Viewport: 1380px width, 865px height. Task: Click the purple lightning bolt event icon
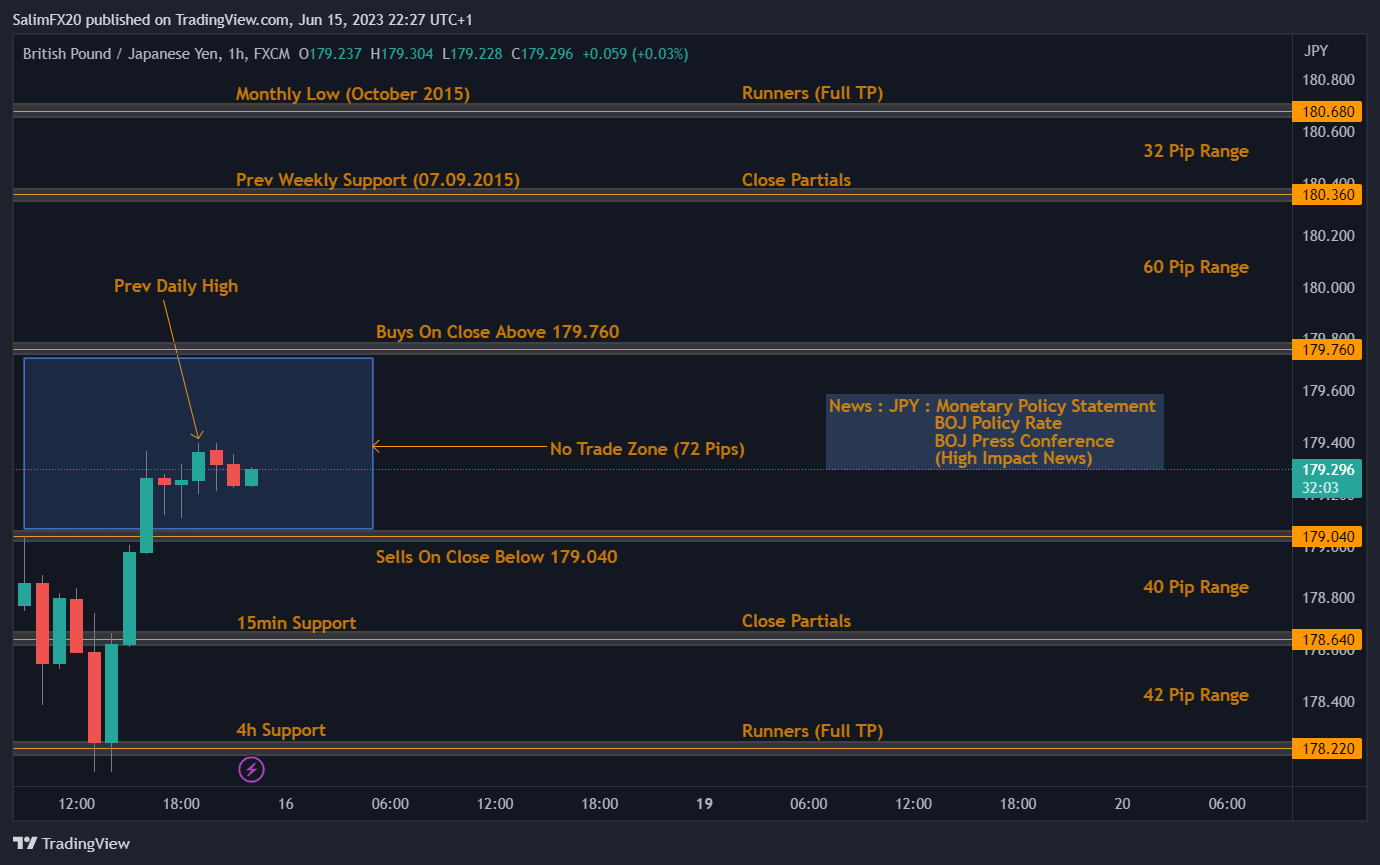click(x=251, y=769)
